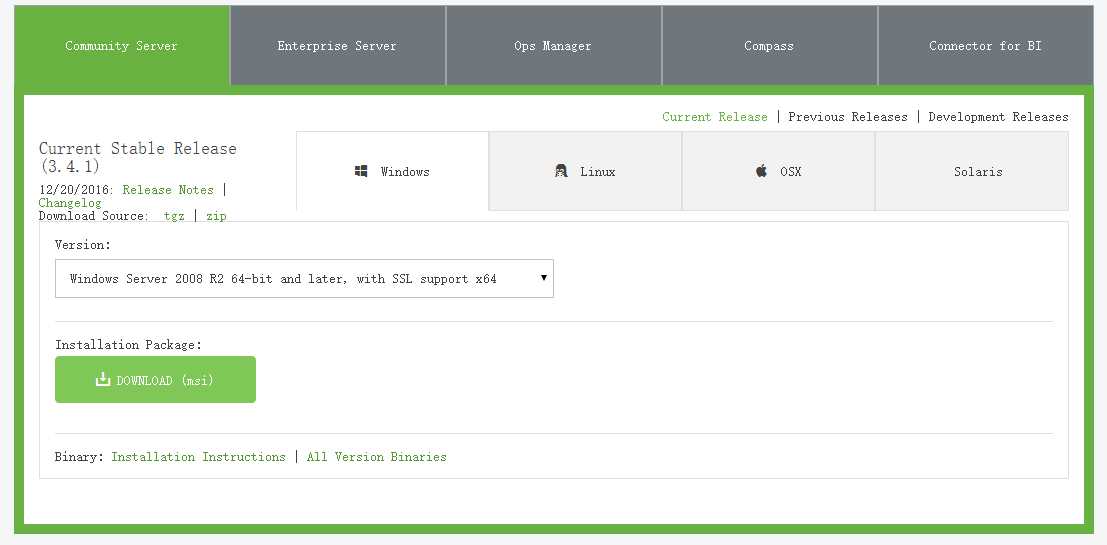Select the OSX platform tab
This screenshot has height=545, width=1107.
pyautogui.click(x=779, y=171)
